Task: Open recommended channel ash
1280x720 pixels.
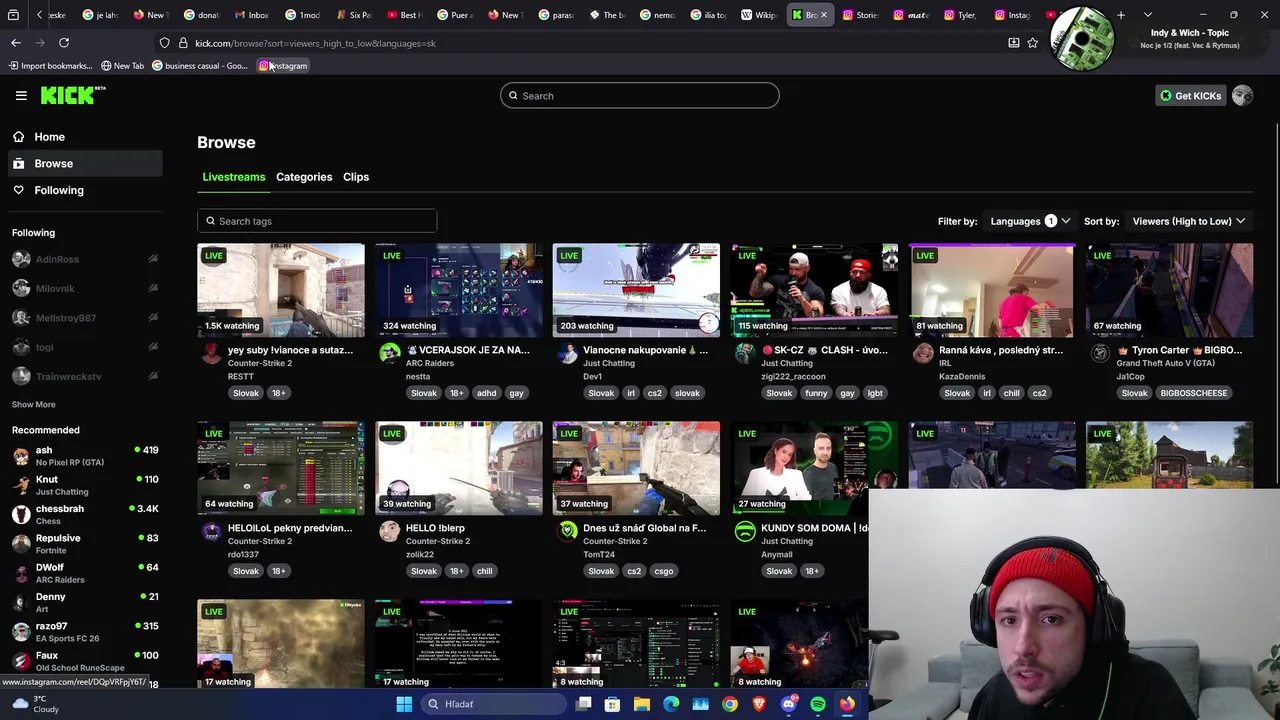Action: pyautogui.click(x=85, y=456)
